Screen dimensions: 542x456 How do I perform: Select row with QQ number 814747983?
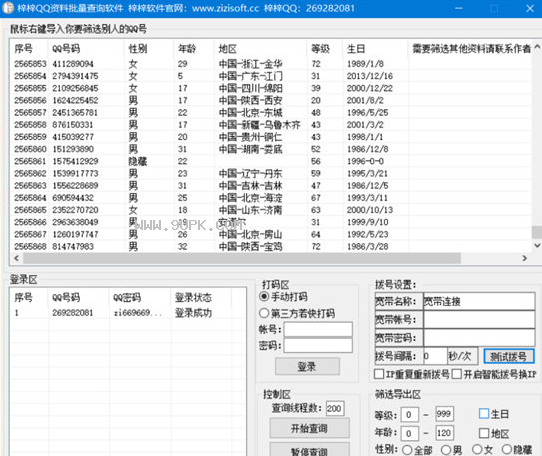point(271,246)
